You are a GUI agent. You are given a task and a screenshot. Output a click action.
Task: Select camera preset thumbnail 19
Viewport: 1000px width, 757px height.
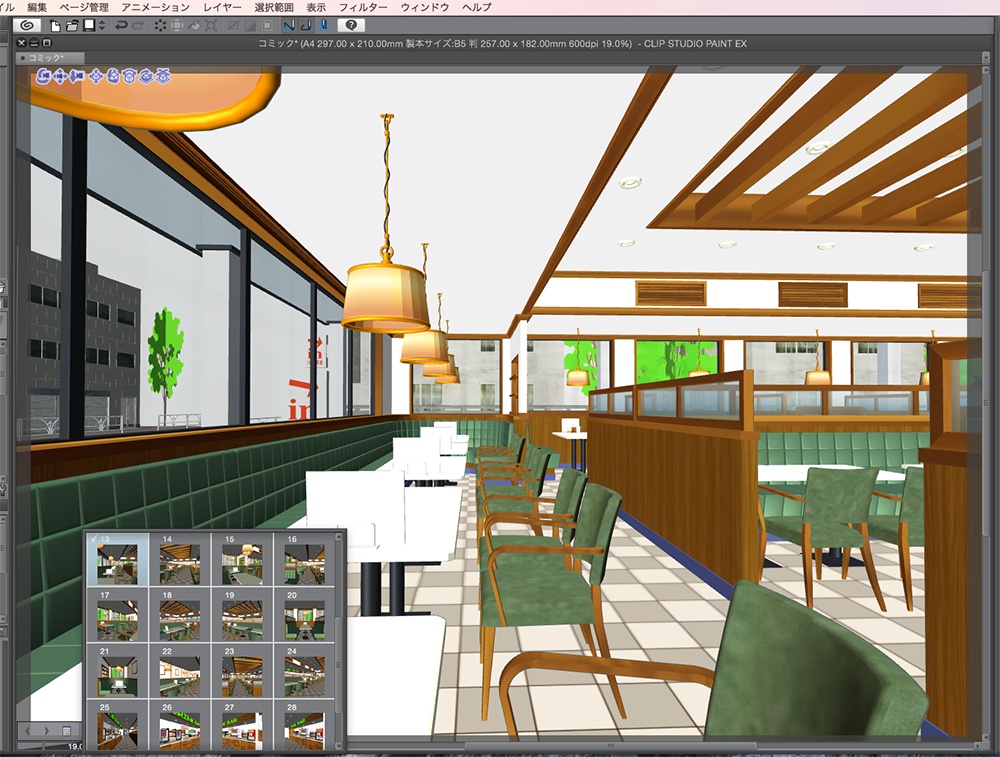242,615
